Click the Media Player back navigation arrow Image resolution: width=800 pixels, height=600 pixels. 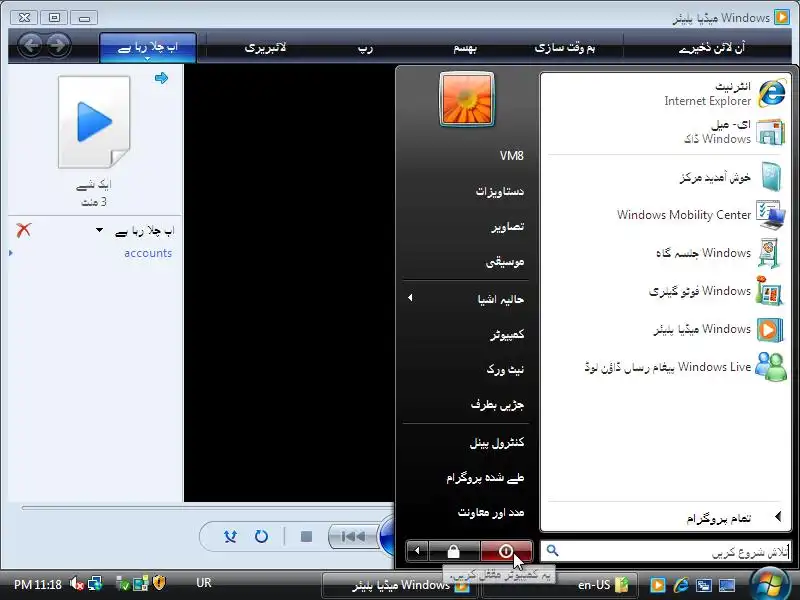(31, 45)
